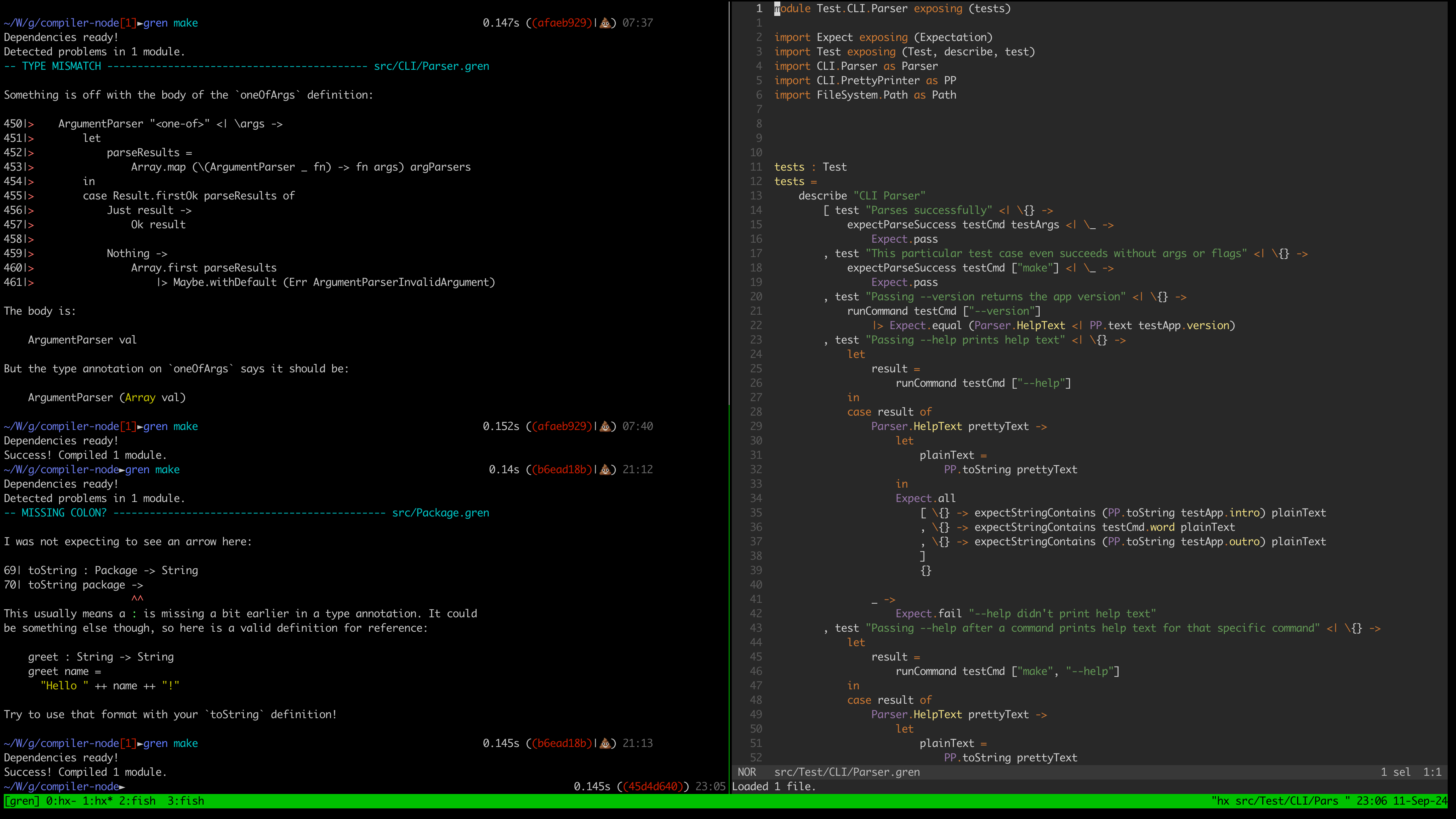Click the file name src/Test/CLI/Parser.gren in statusline
This screenshot has width=1456, height=819.
tap(847, 772)
